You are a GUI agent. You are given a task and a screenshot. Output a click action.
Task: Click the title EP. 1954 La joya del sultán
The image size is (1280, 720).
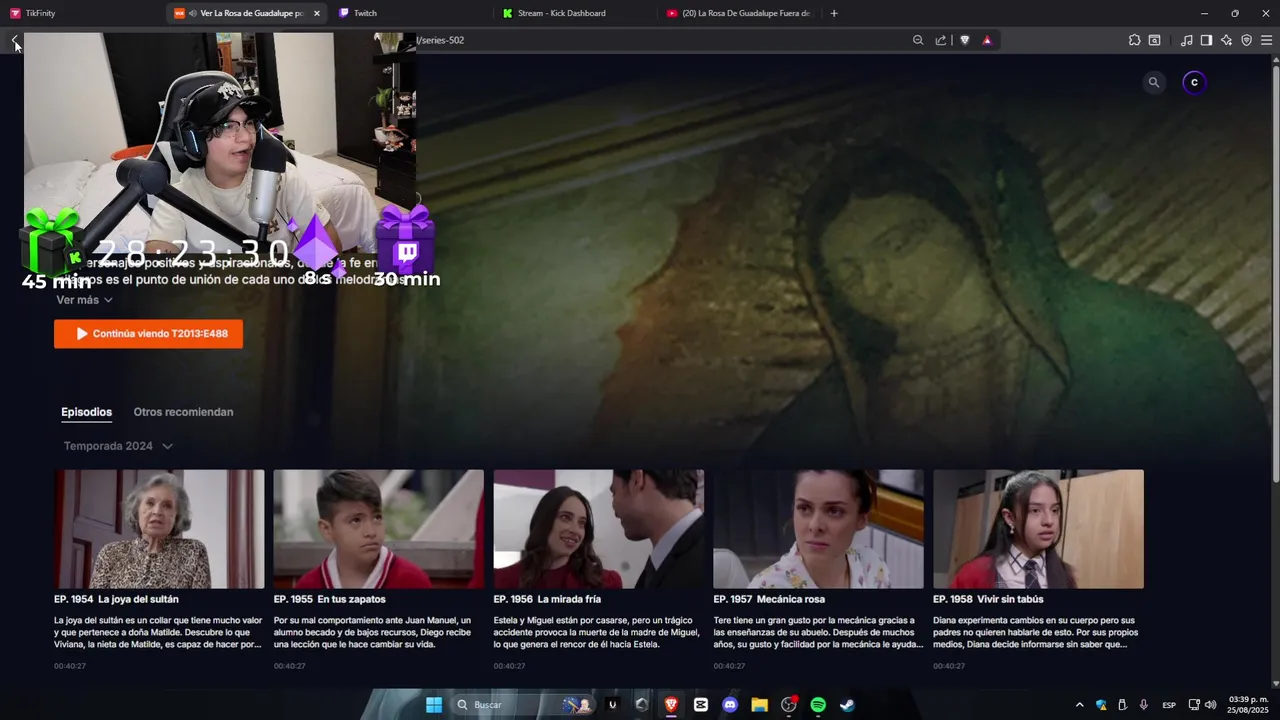pos(116,599)
